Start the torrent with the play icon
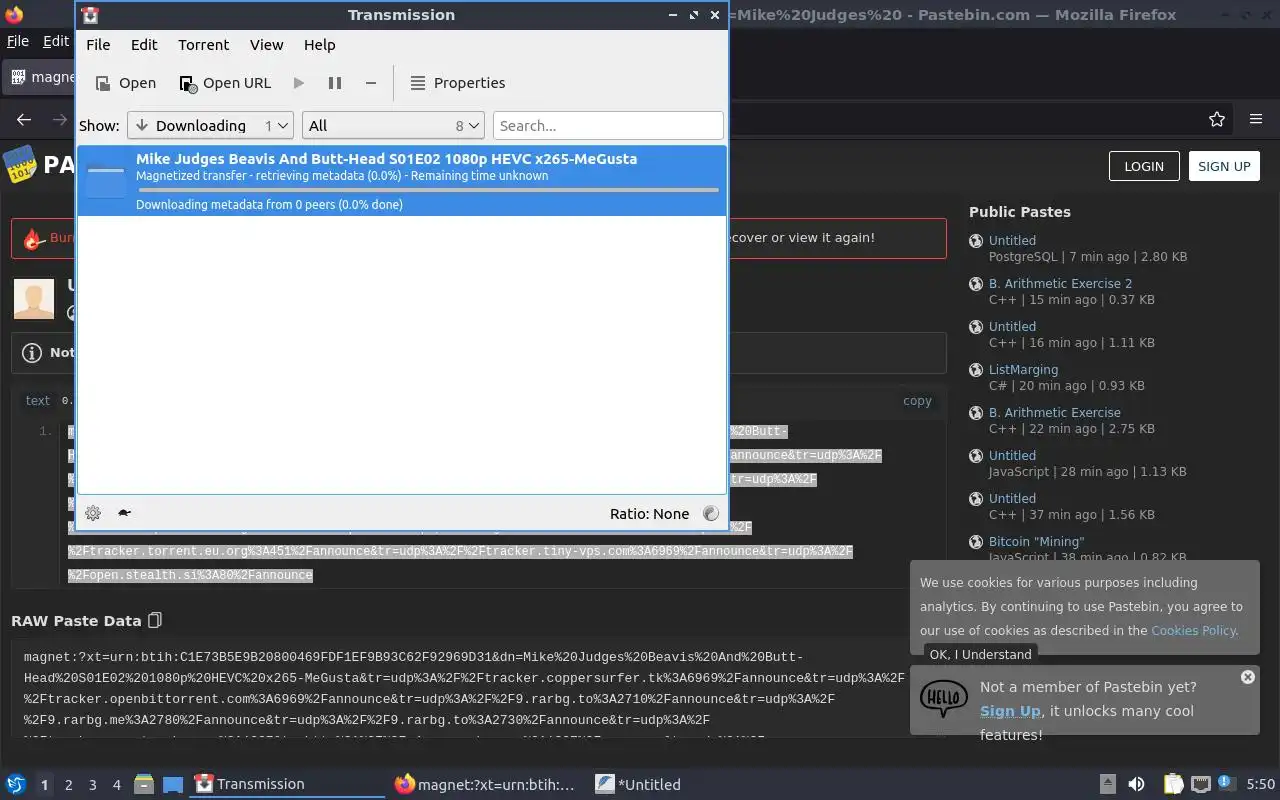Image resolution: width=1280 pixels, height=800 pixels. [x=298, y=83]
